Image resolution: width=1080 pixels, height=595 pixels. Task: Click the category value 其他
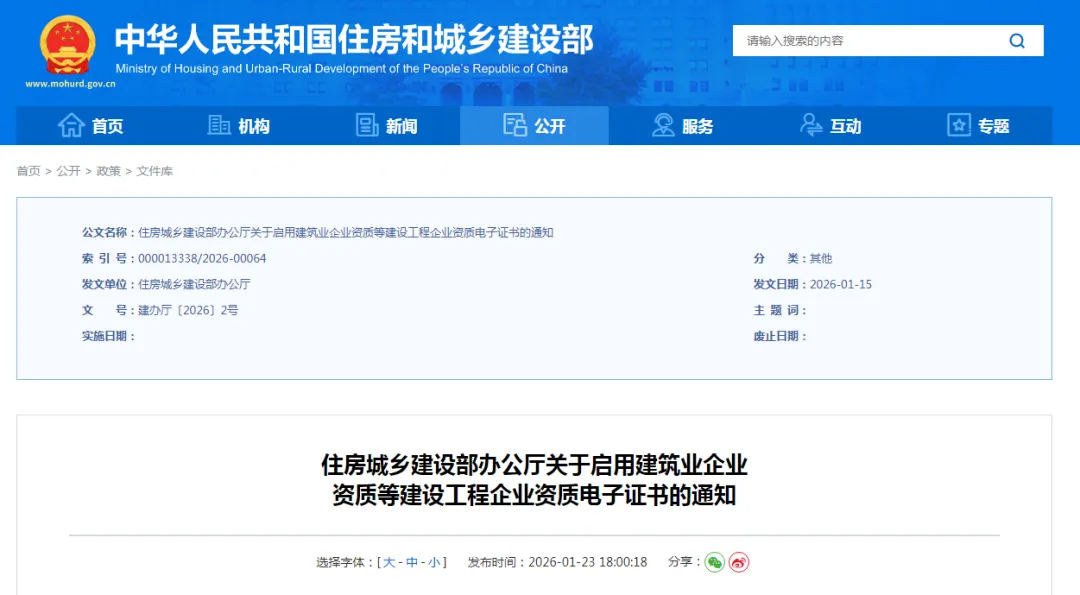click(820, 258)
